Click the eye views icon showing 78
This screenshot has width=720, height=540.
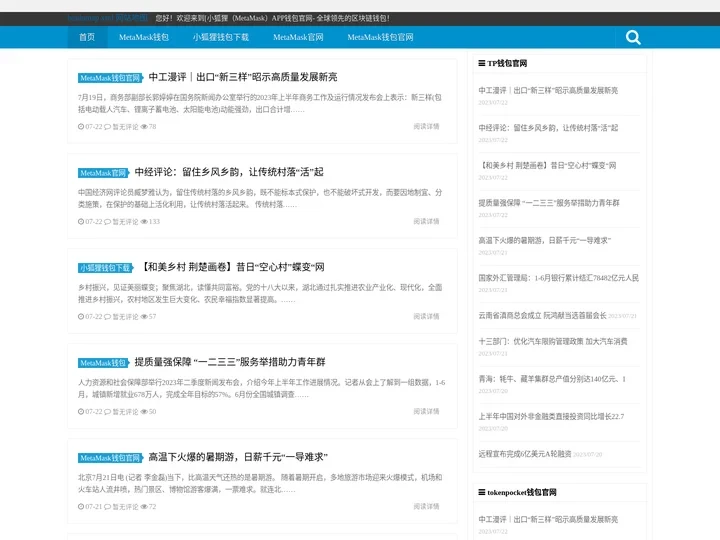click(144, 127)
